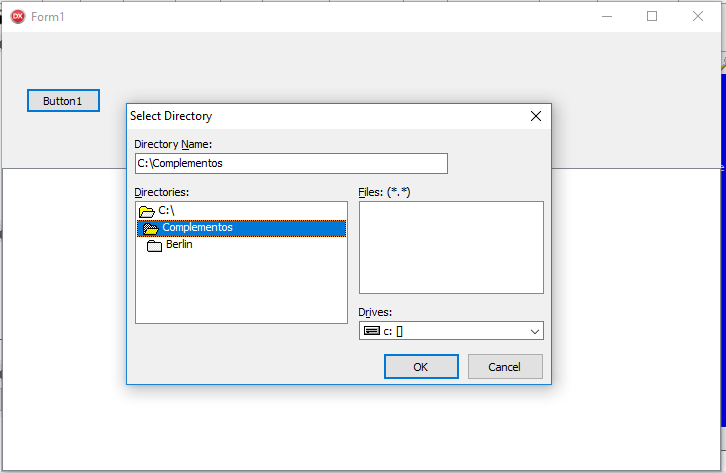
Task: Close the Form1 window
Action: [698, 17]
